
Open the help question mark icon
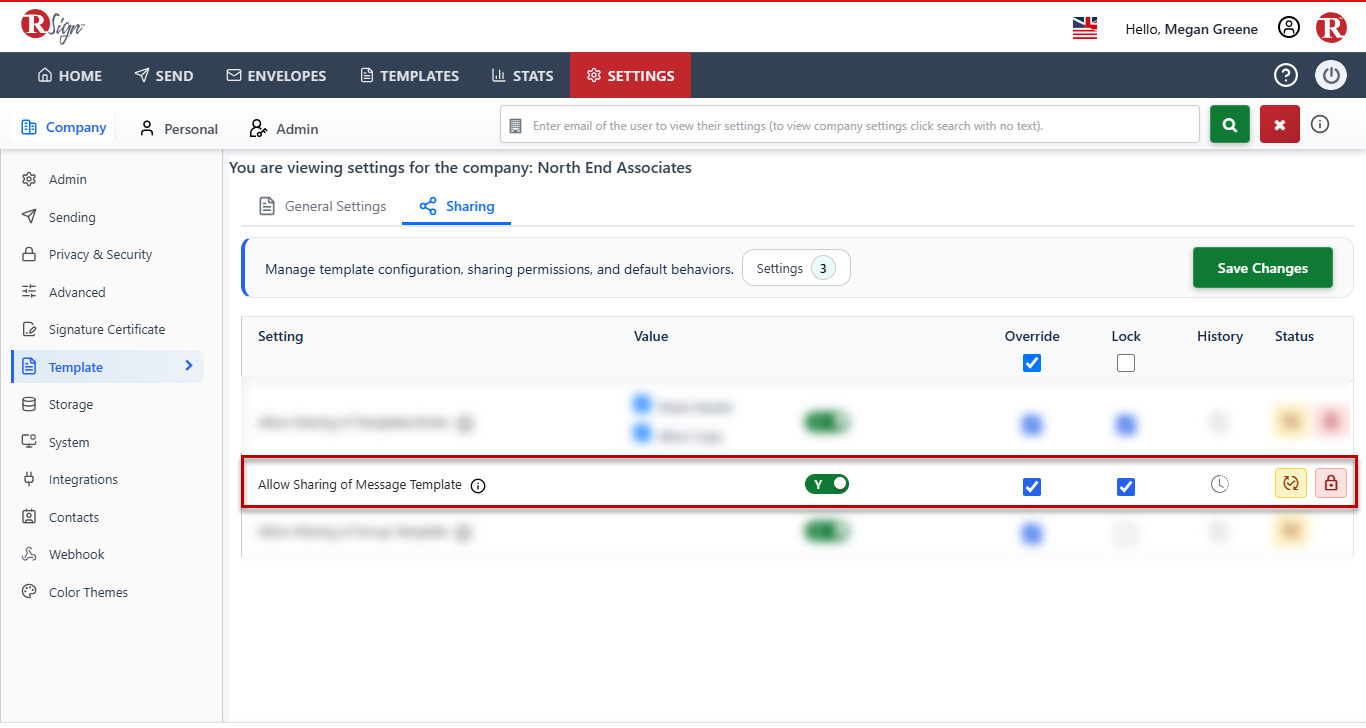coord(1285,75)
